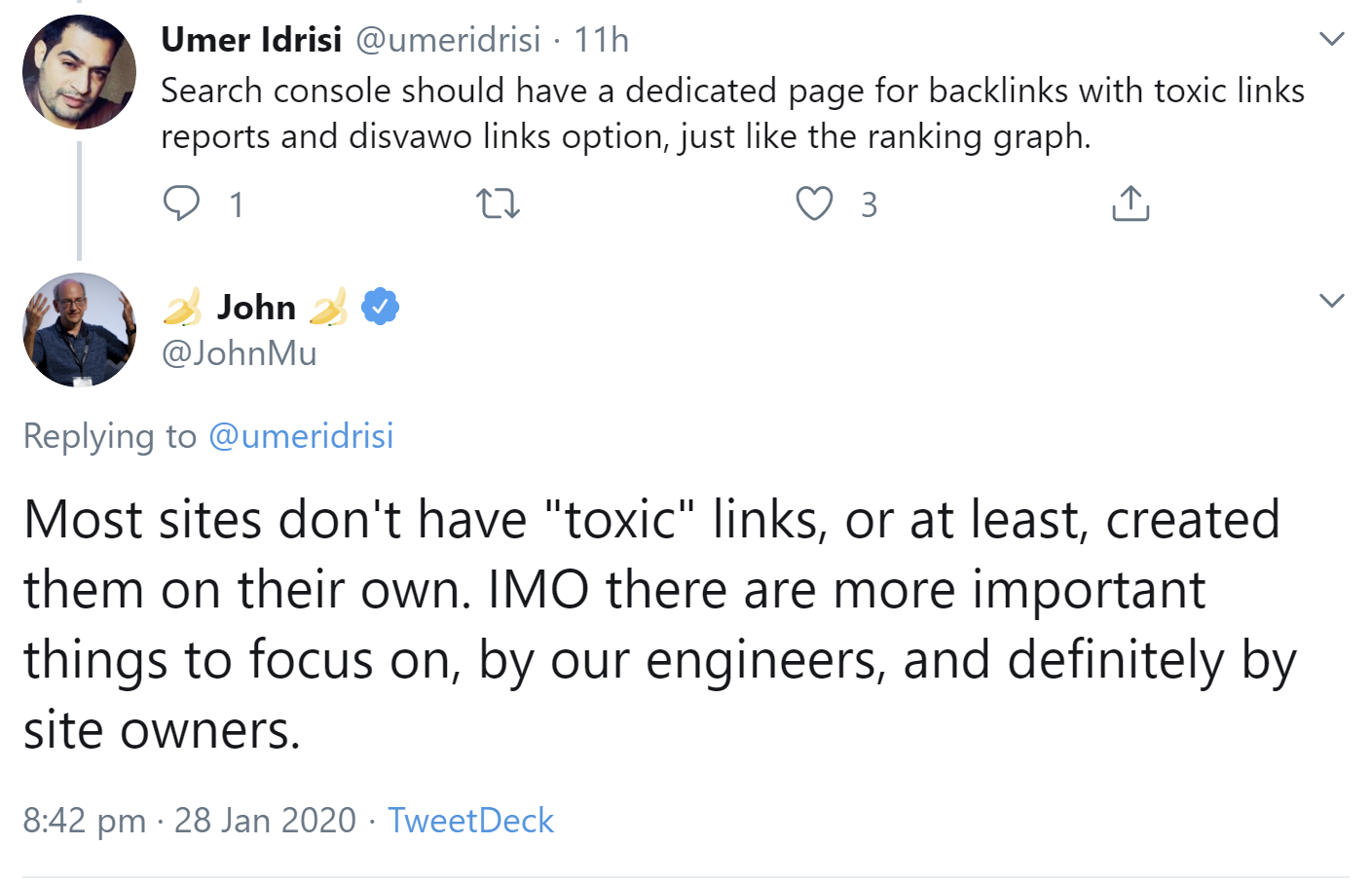Retweet Umer Idrisi's tweet

point(498,203)
